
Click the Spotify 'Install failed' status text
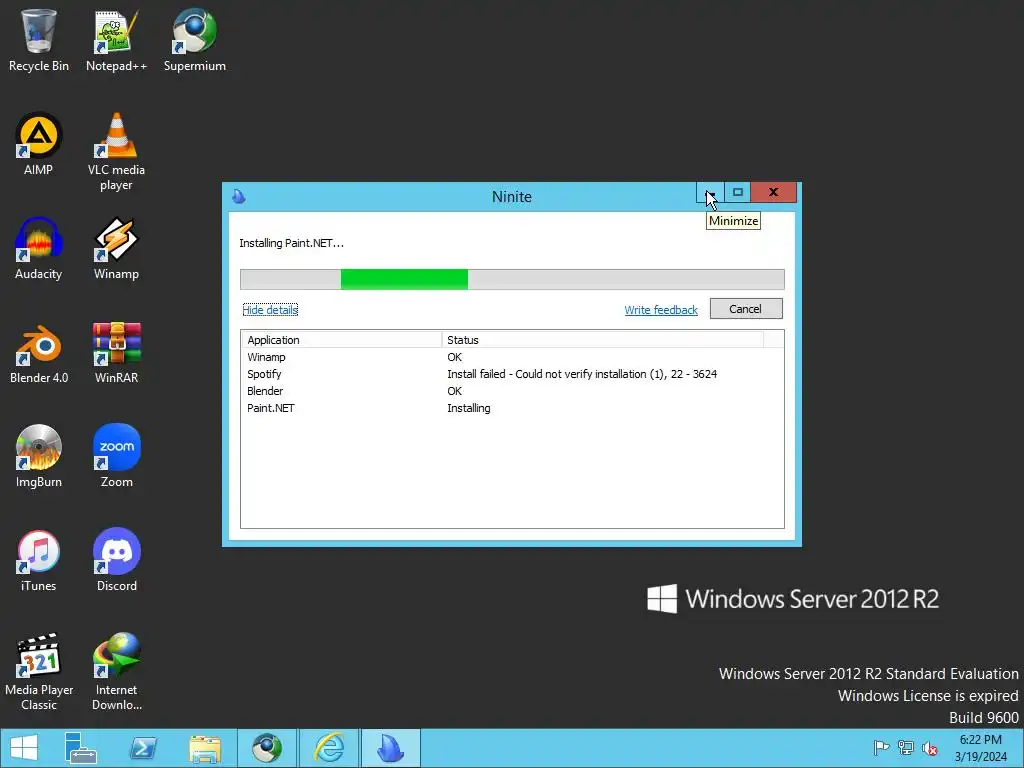click(x=582, y=374)
